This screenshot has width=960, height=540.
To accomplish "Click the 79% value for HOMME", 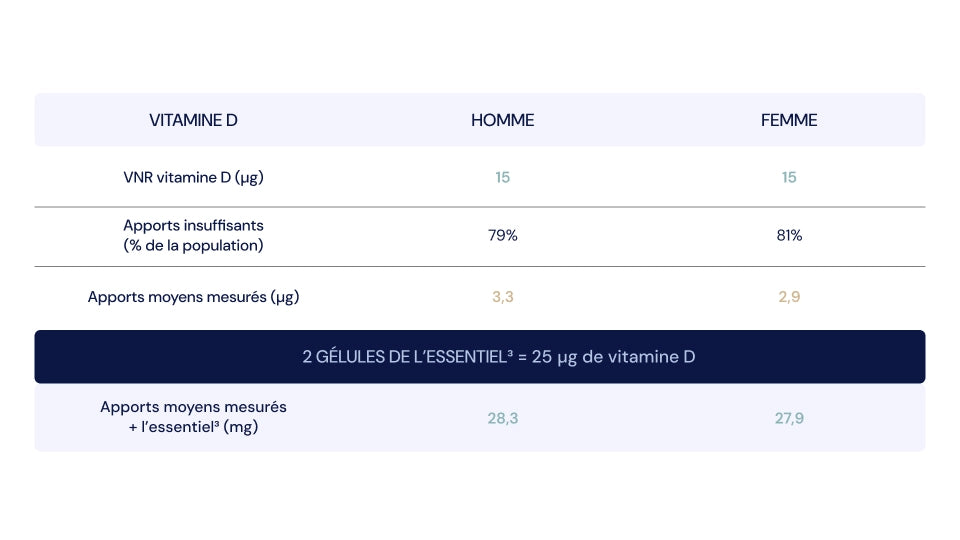I will point(502,235).
